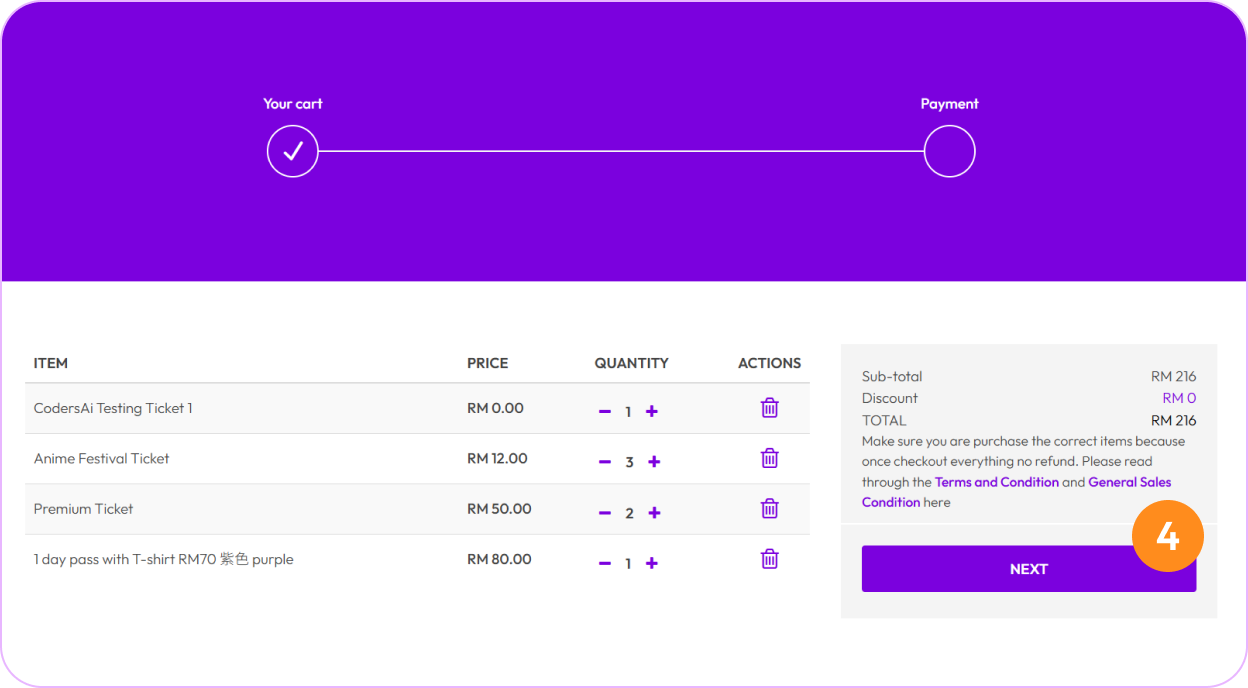Viewport: 1248px width, 688px height.
Task: Click the NEXT button to proceed
Action: pyautogui.click(x=1028, y=569)
